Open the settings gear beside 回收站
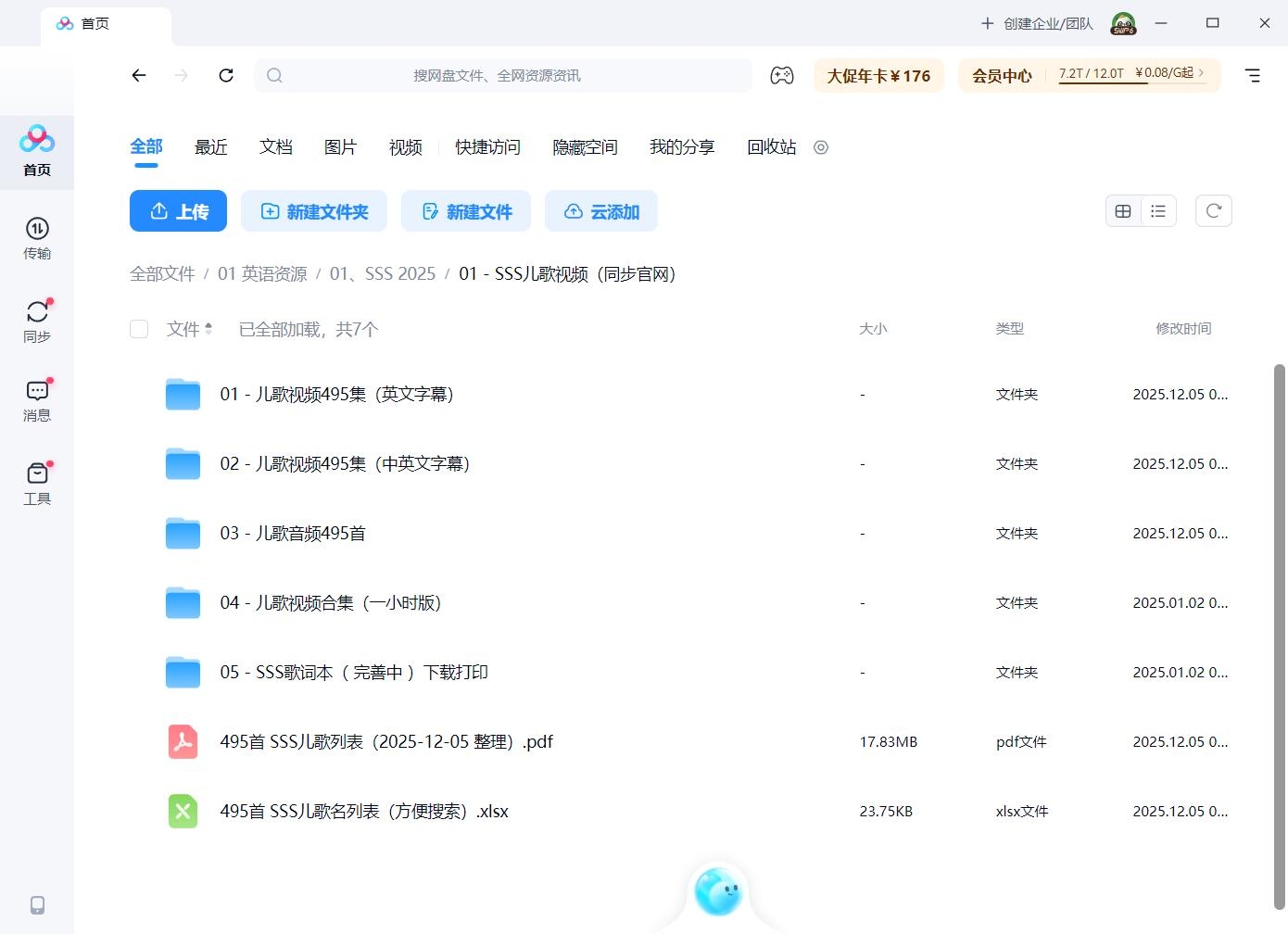 click(820, 146)
